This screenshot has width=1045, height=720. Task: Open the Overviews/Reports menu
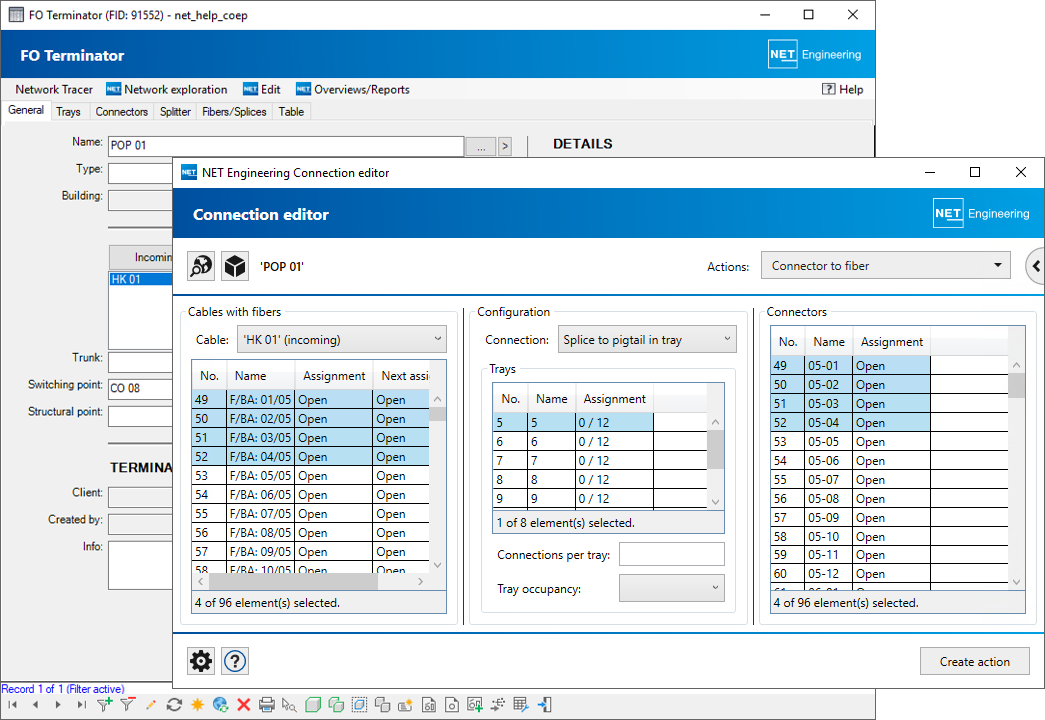(353, 89)
